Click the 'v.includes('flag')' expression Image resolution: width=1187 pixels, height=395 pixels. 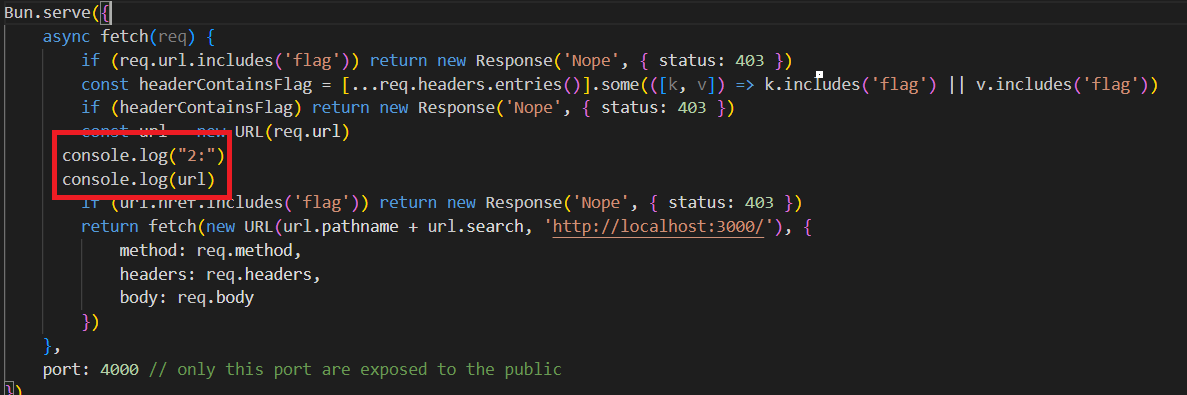[1062, 85]
